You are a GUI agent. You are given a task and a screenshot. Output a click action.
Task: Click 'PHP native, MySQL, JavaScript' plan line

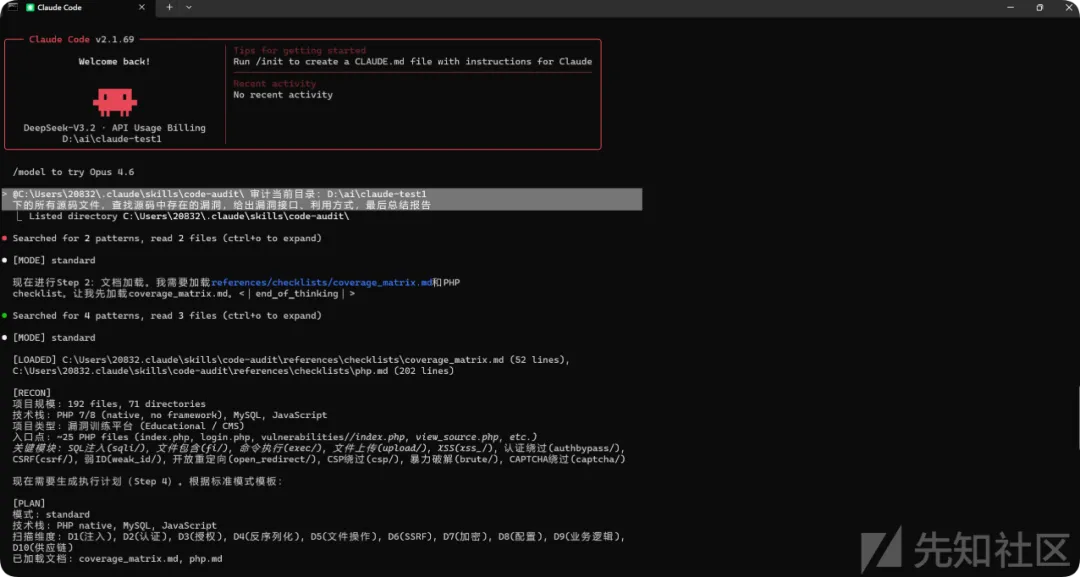(x=114, y=525)
